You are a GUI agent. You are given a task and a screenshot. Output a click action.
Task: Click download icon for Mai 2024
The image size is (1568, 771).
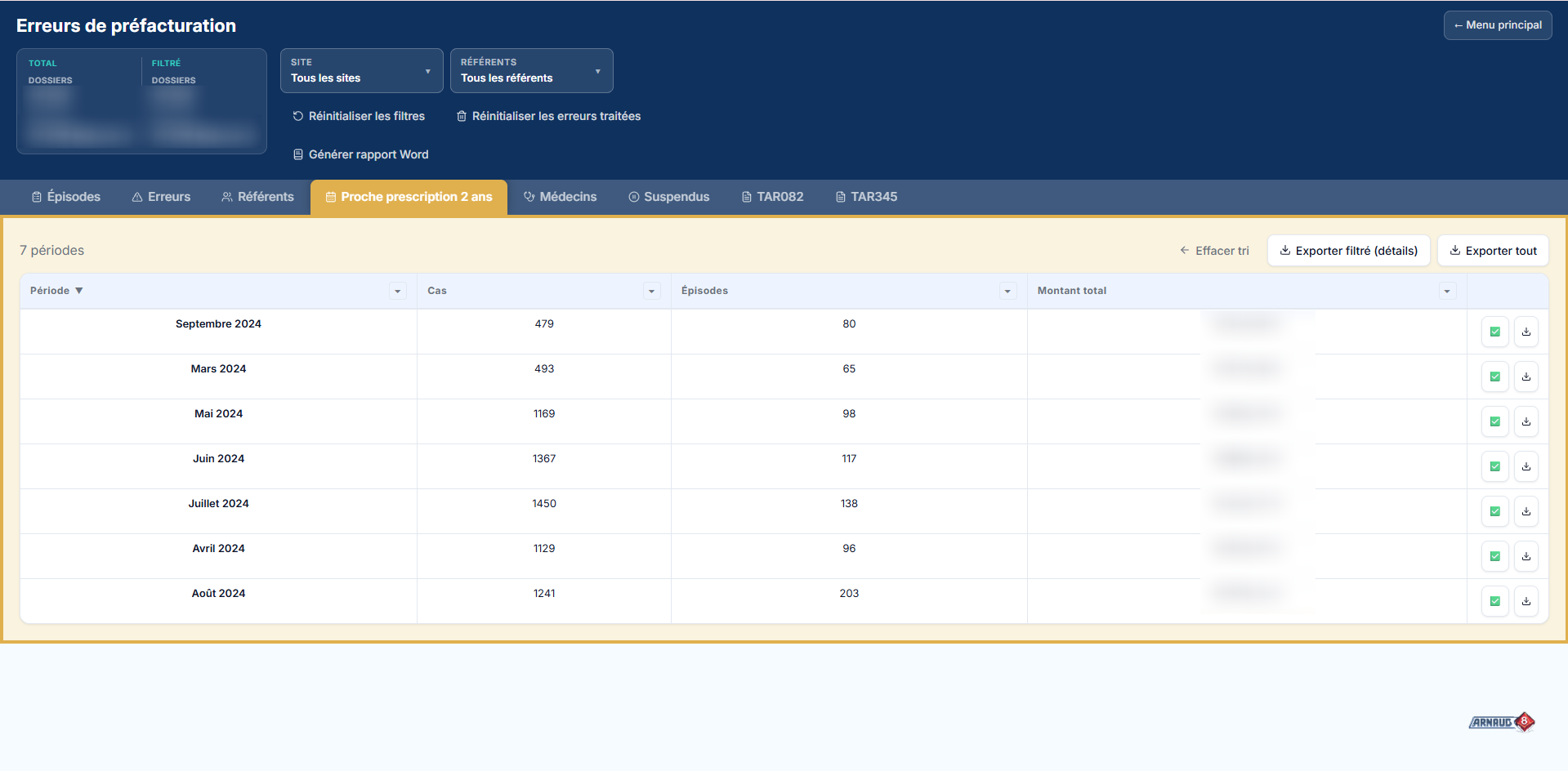pyautogui.click(x=1526, y=421)
